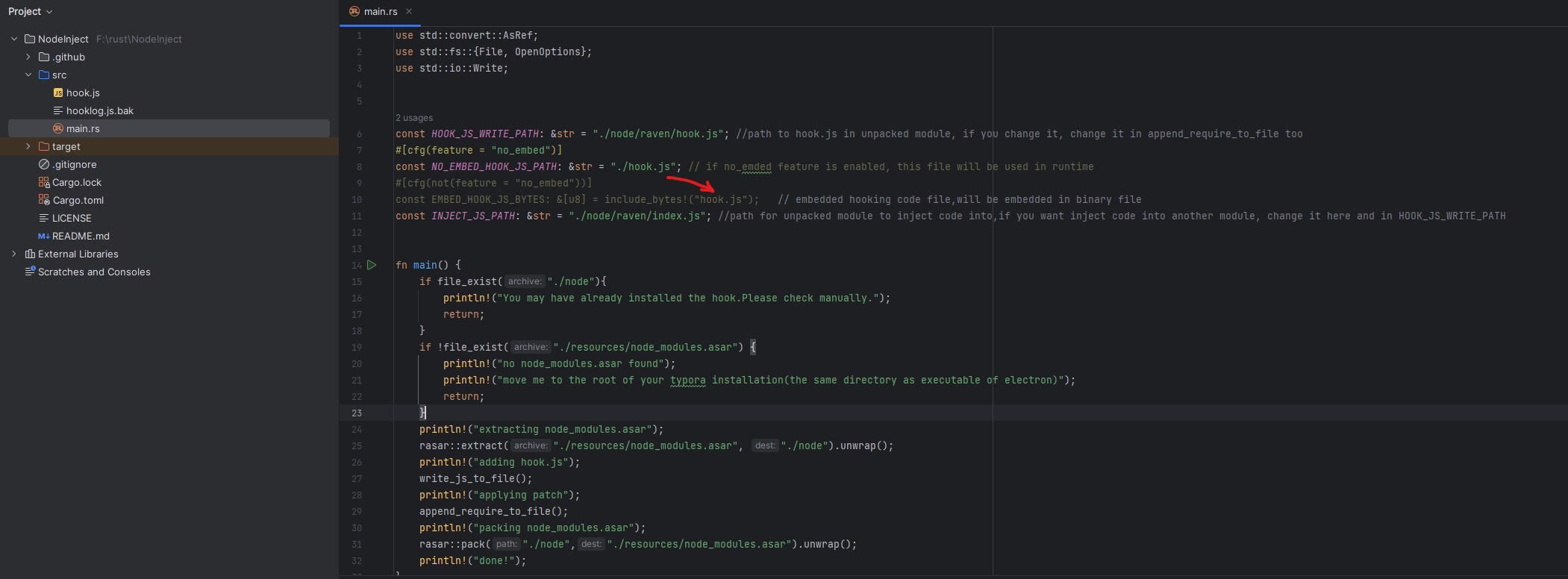Screen dimensions: 1568x579
Task: Click the Rust icon beside main.rs in the tree
Action: coord(58,128)
